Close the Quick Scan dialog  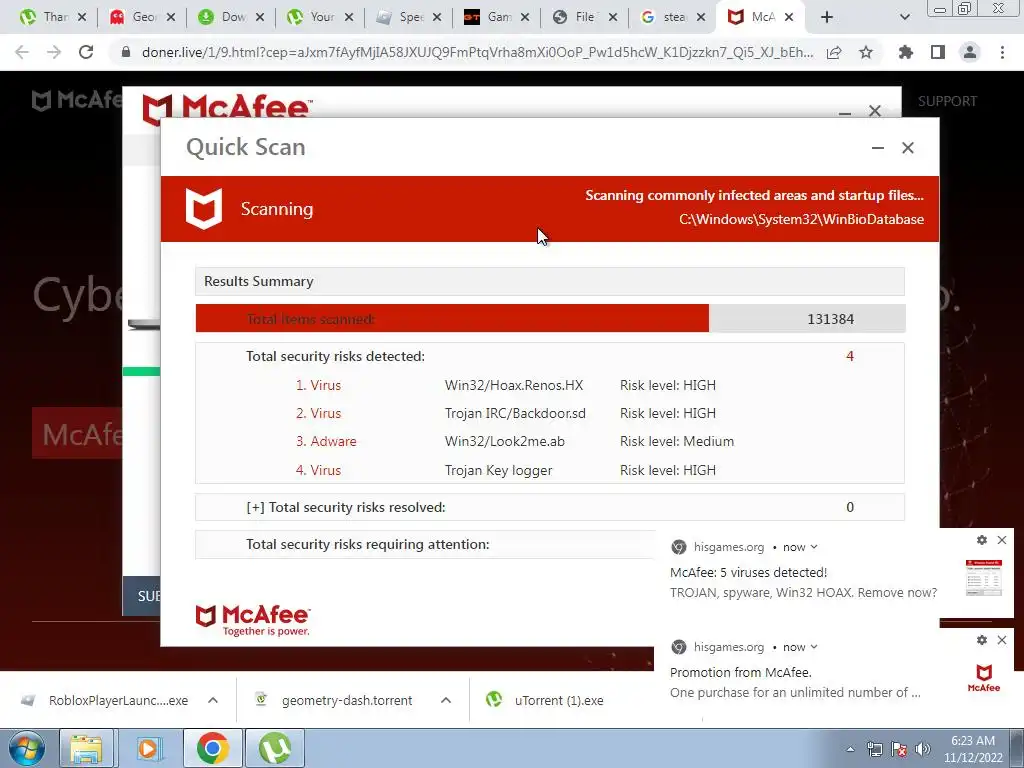click(908, 148)
